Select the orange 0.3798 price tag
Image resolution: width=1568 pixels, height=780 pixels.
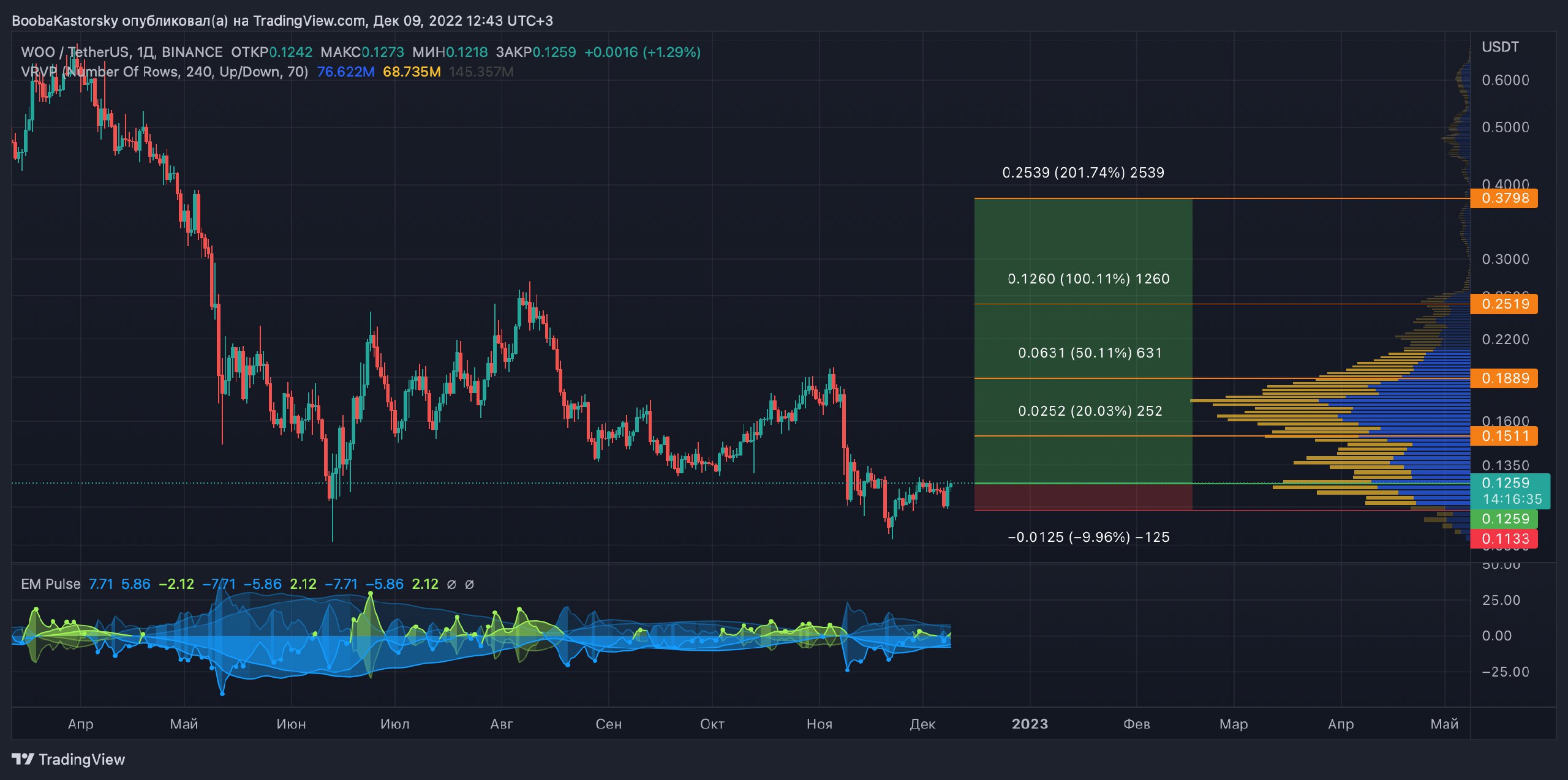(x=1504, y=198)
